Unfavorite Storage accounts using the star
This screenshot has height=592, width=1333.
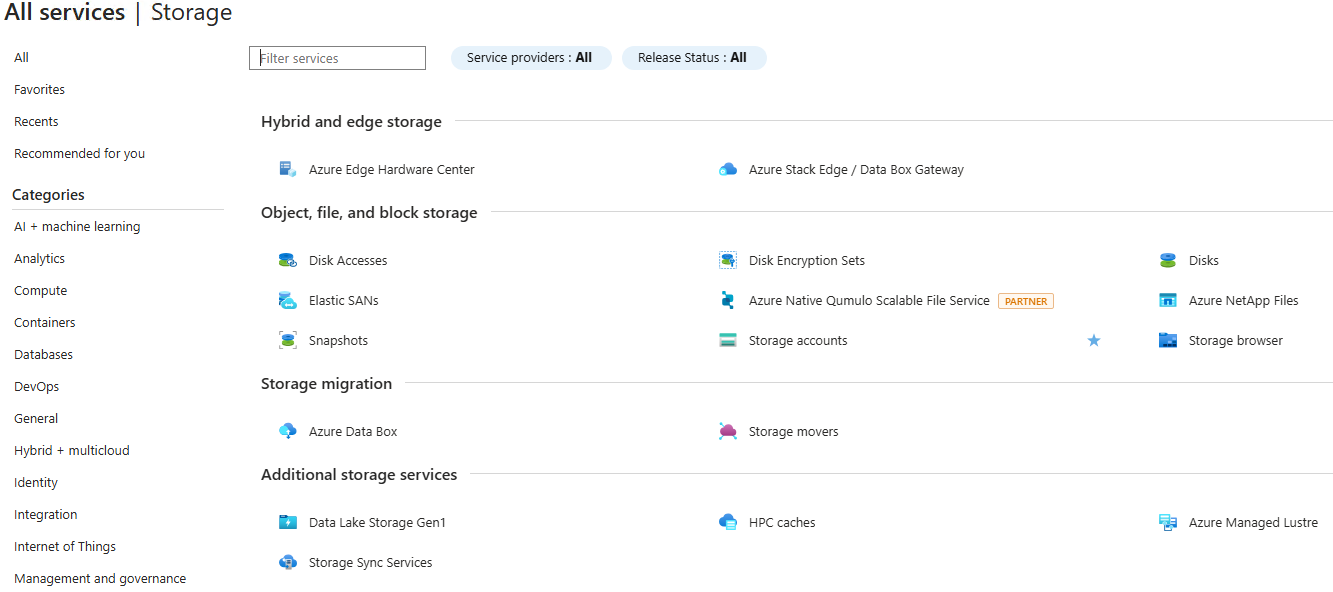coord(1094,341)
